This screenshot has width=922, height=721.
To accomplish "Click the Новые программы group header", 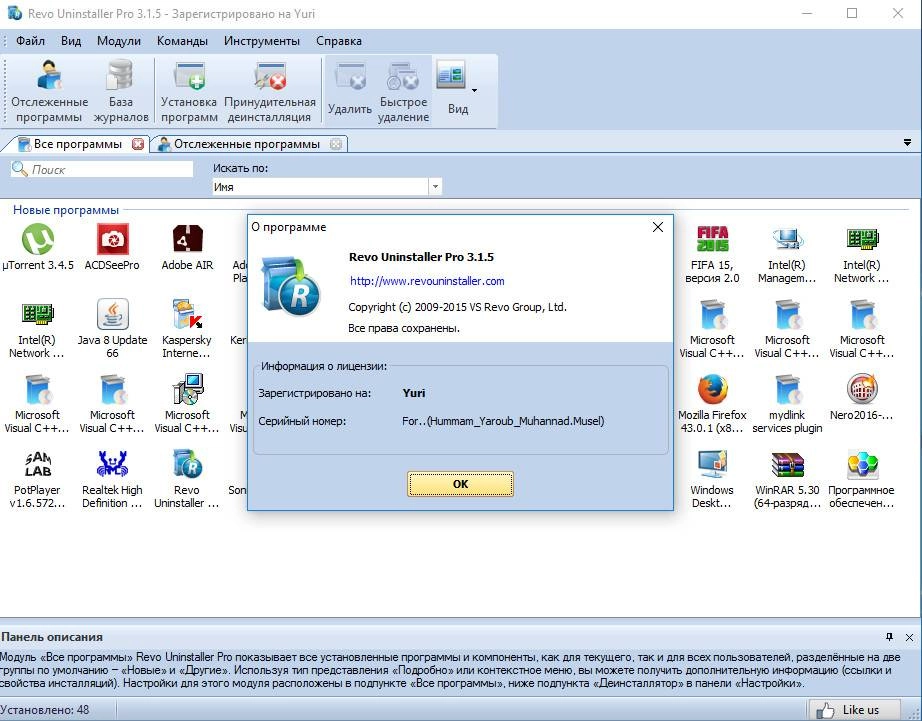I will [66, 210].
